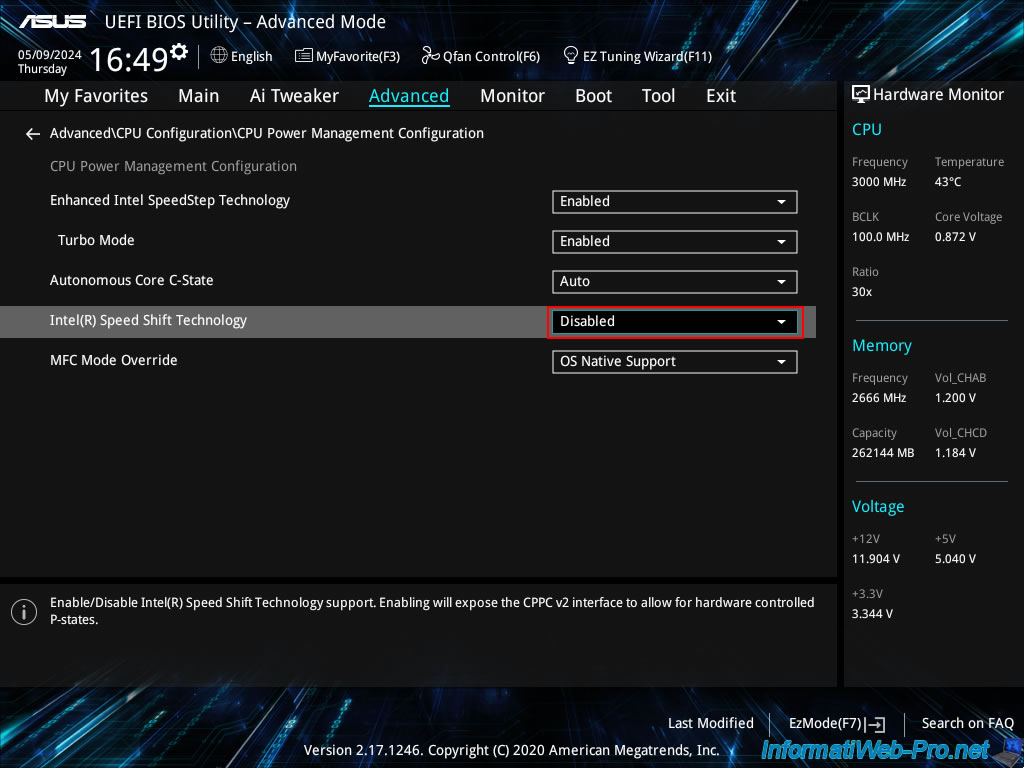Open Autonomous Core C-State dropdown
Screen dimensions: 1024x768
(x=674, y=282)
